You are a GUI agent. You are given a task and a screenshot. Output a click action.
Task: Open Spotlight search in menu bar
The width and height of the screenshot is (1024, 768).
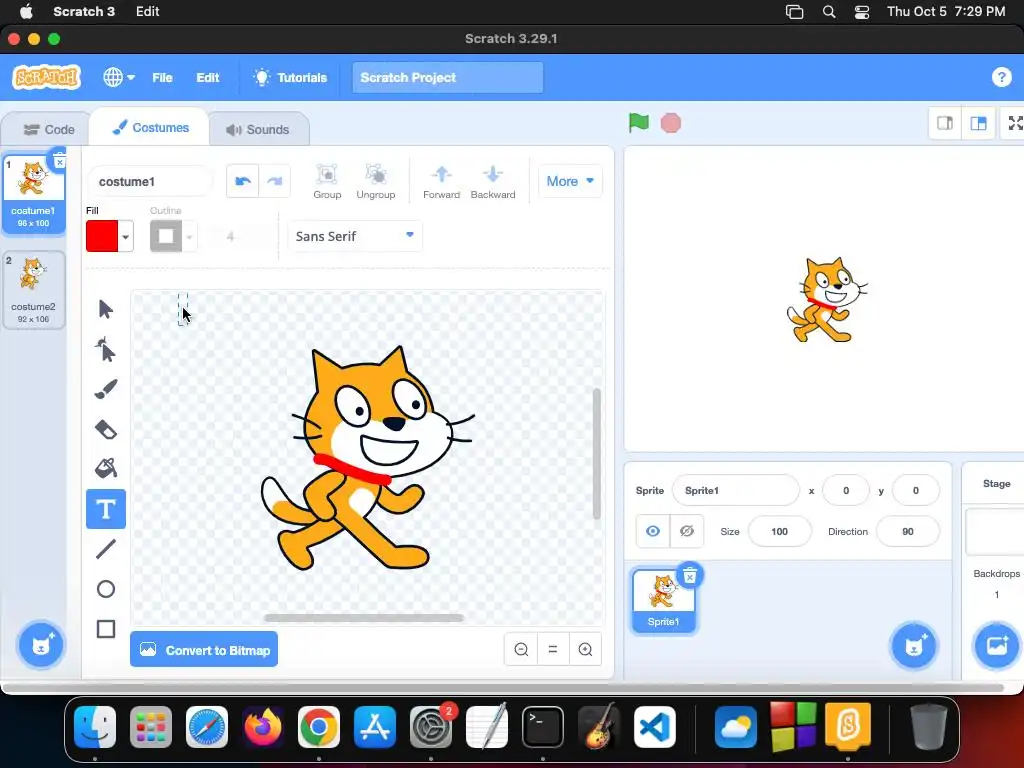coord(829,12)
